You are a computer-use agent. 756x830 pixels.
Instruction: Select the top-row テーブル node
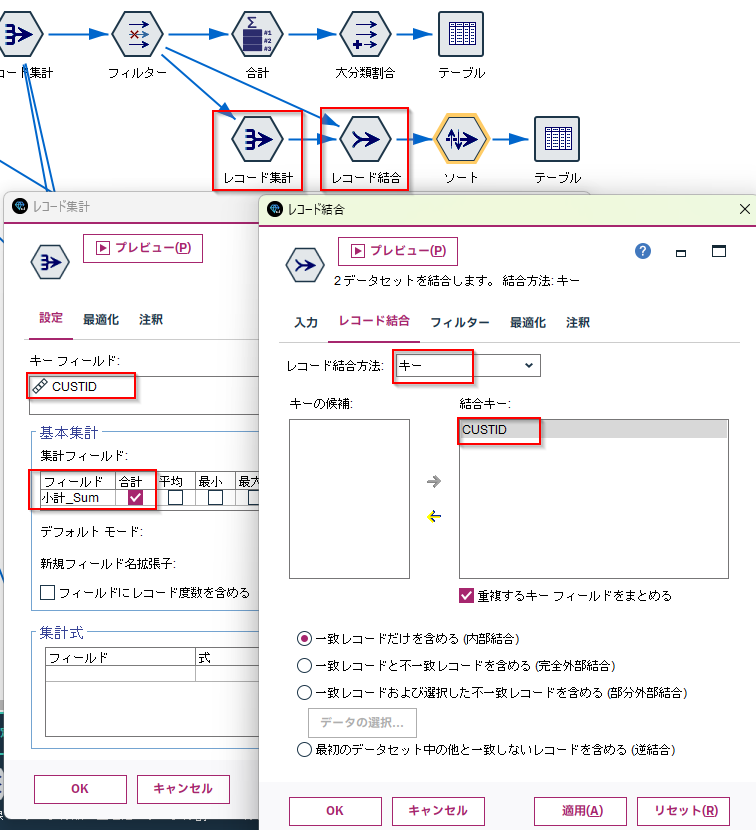pos(461,34)
